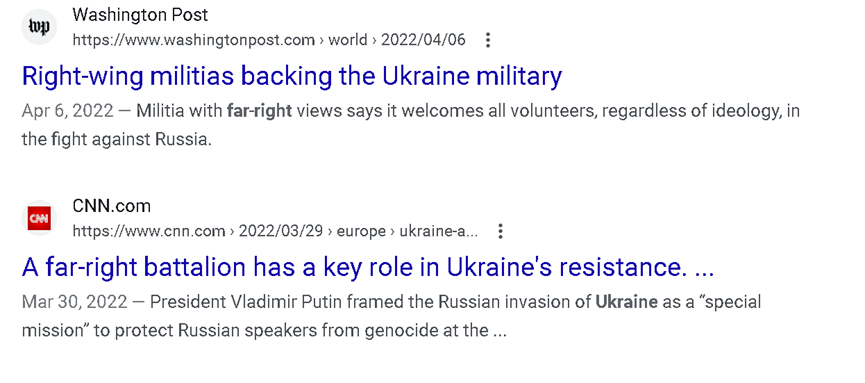Click truncated 'ukraine-a...' segment in CNN breadcrumb
Screen dimensions: 865x383
(439, 231)
